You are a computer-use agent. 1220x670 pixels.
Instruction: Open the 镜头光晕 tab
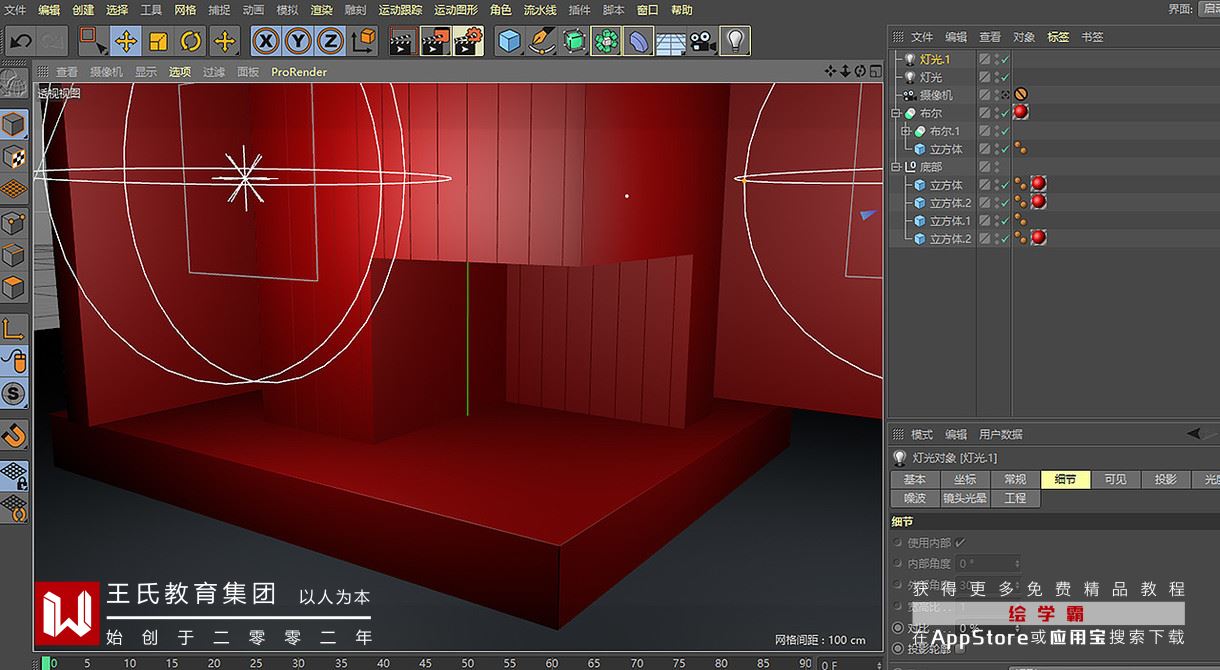[x=965, y=498]
